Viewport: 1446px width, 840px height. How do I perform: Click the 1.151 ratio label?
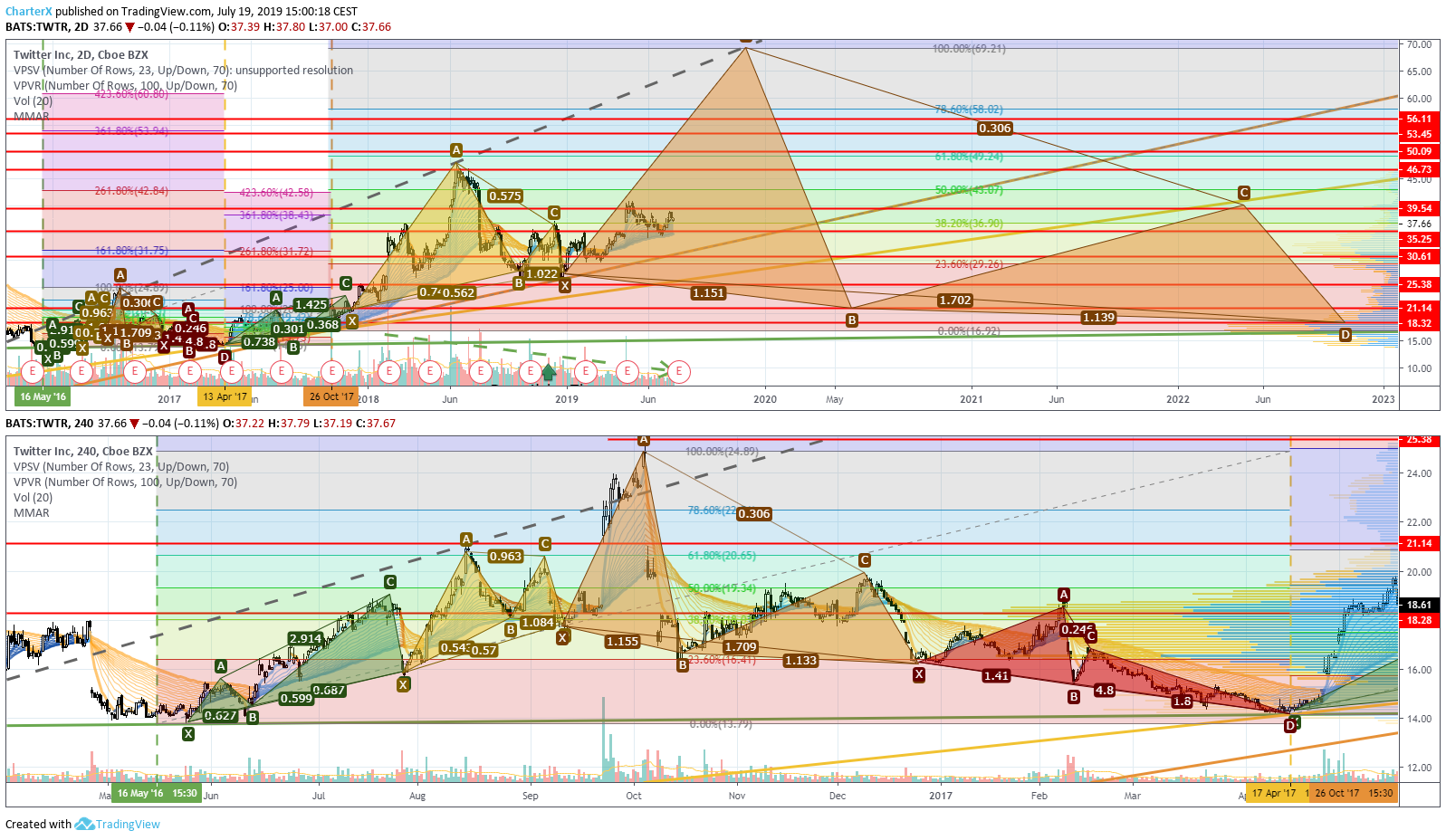(x=708, y=293)
